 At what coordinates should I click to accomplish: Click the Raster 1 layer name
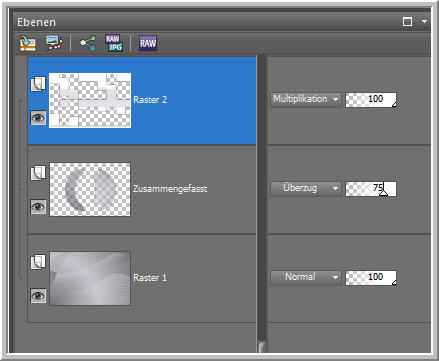150,278
